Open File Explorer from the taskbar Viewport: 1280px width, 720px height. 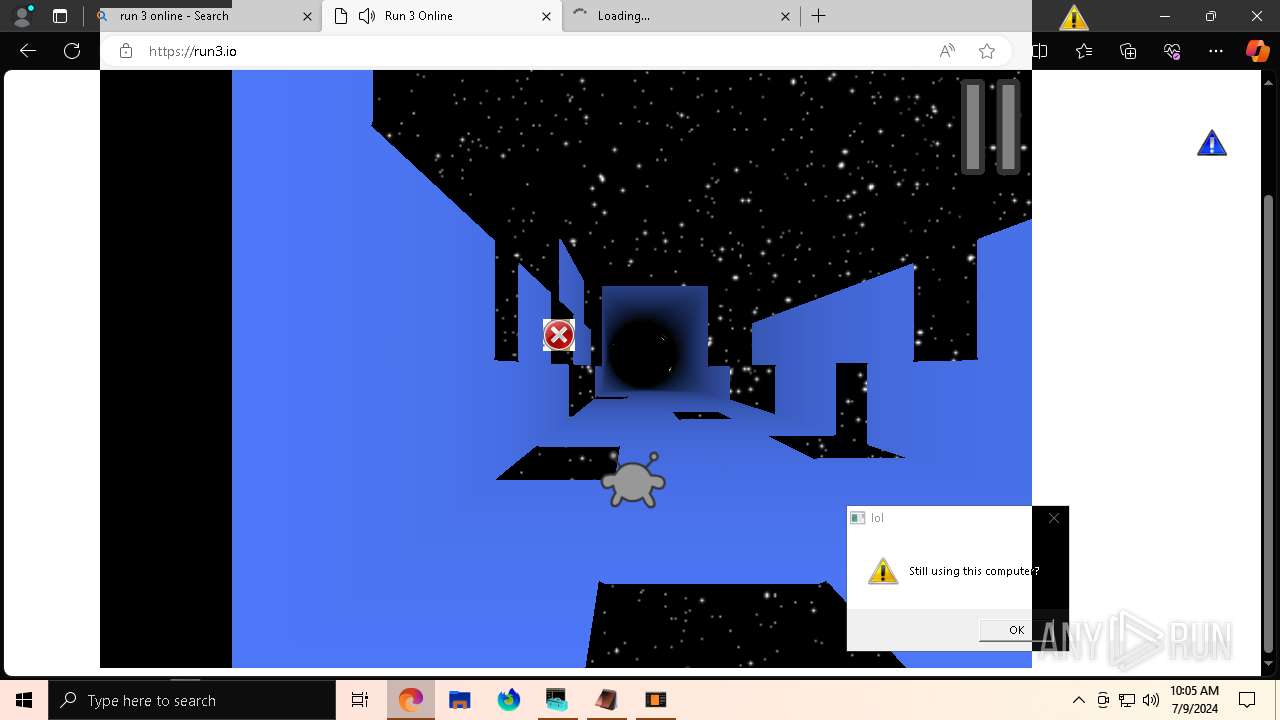(x=460, y=700)
